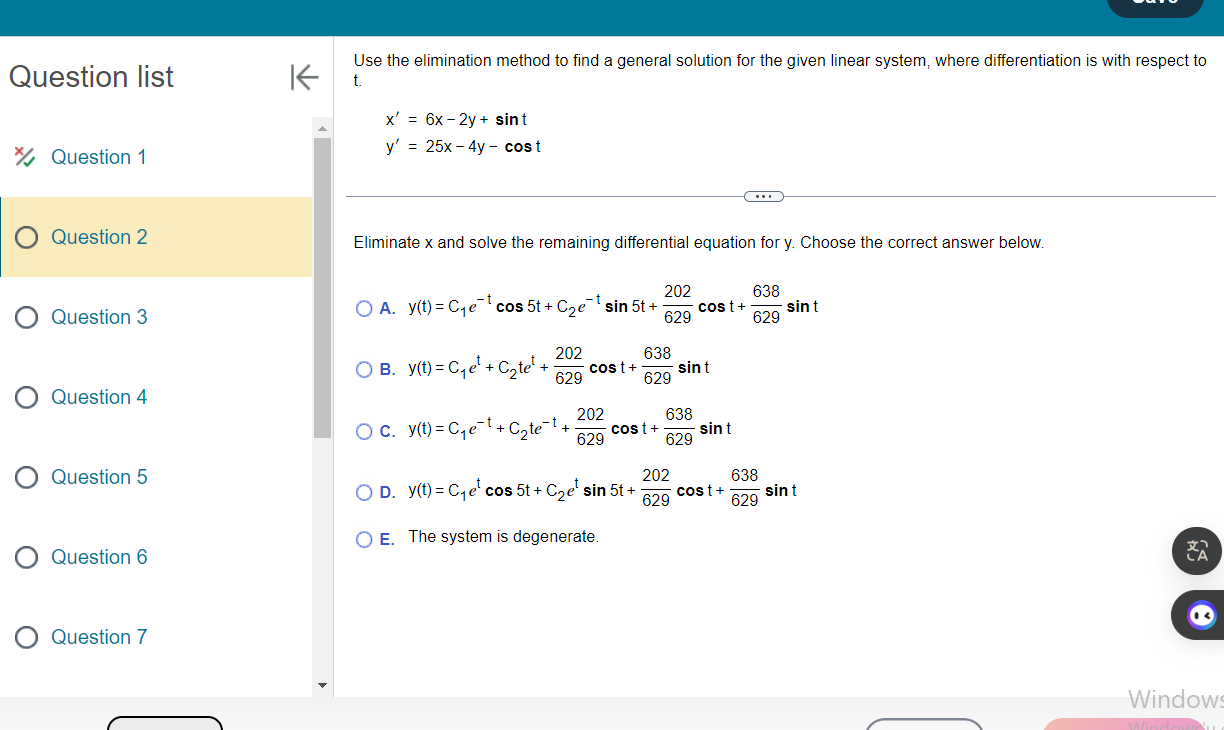1224x730 pixels.
Task: Click the partial-credit score icon beside Question 1
Action: tap(25, 157)
